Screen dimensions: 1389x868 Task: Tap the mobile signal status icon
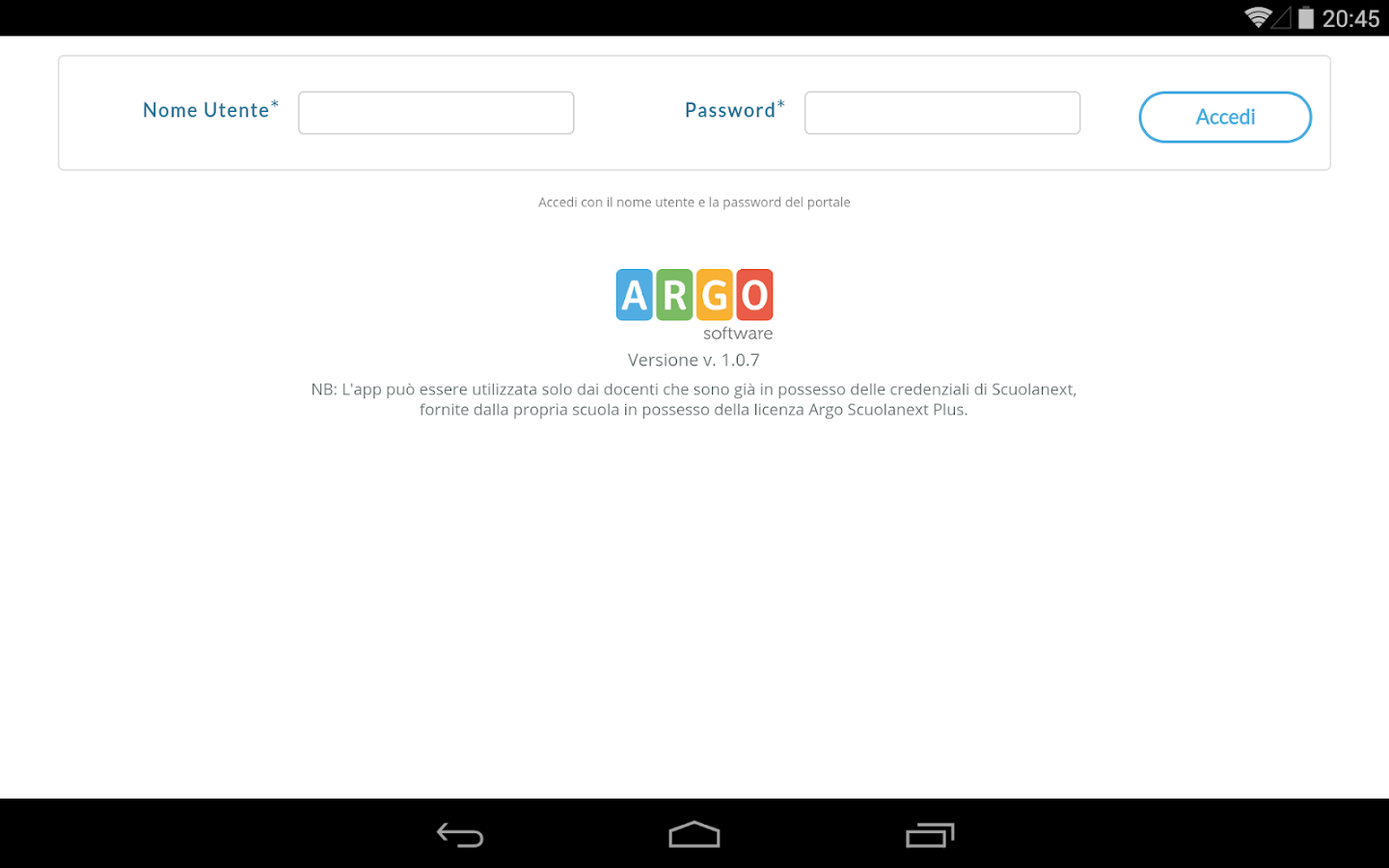(1282, 17)
